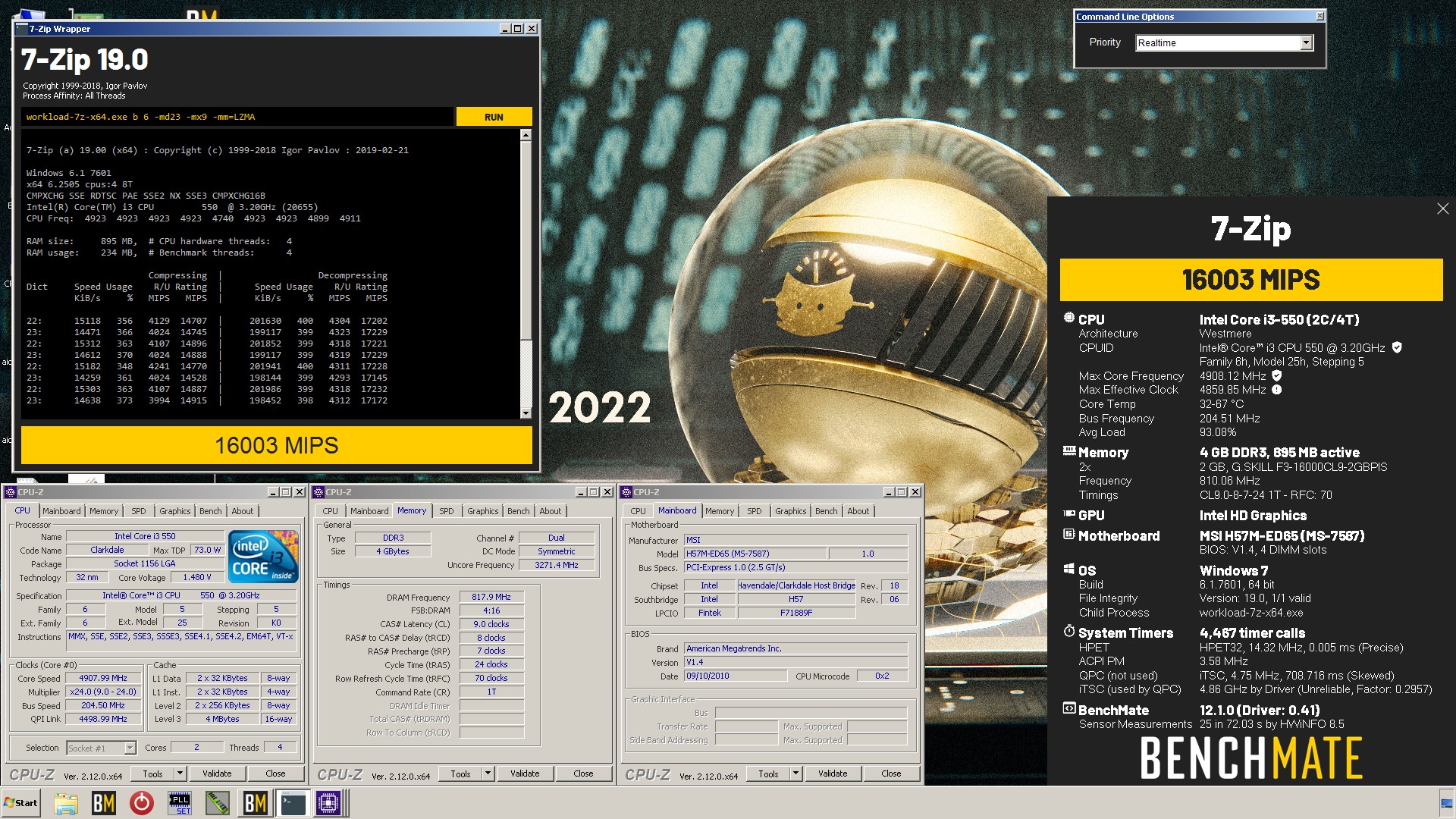Open the SPD tab in the CPU-Z Mainboard window
The height and width of the screenshot is (819, 1456).
[x=755, y=511]
